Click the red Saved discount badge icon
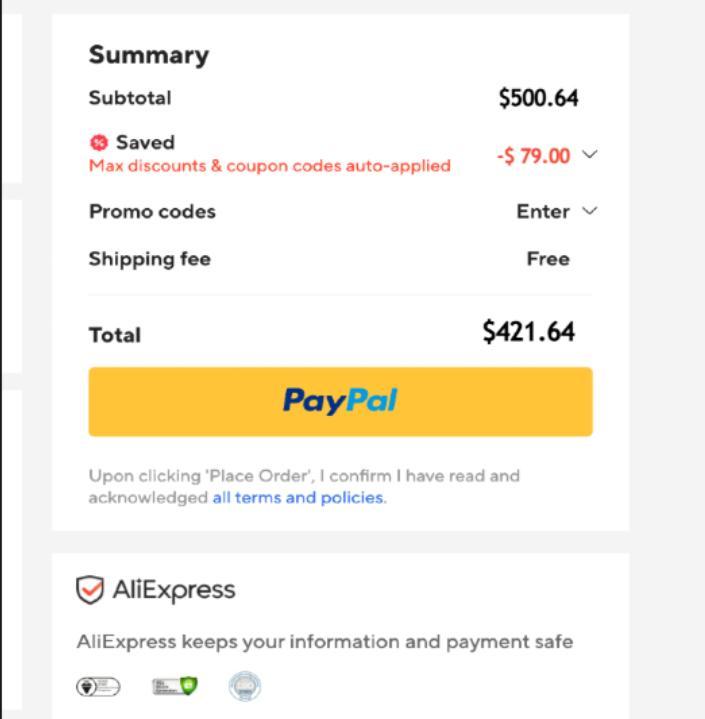705x719 pixels. (98, 143)
